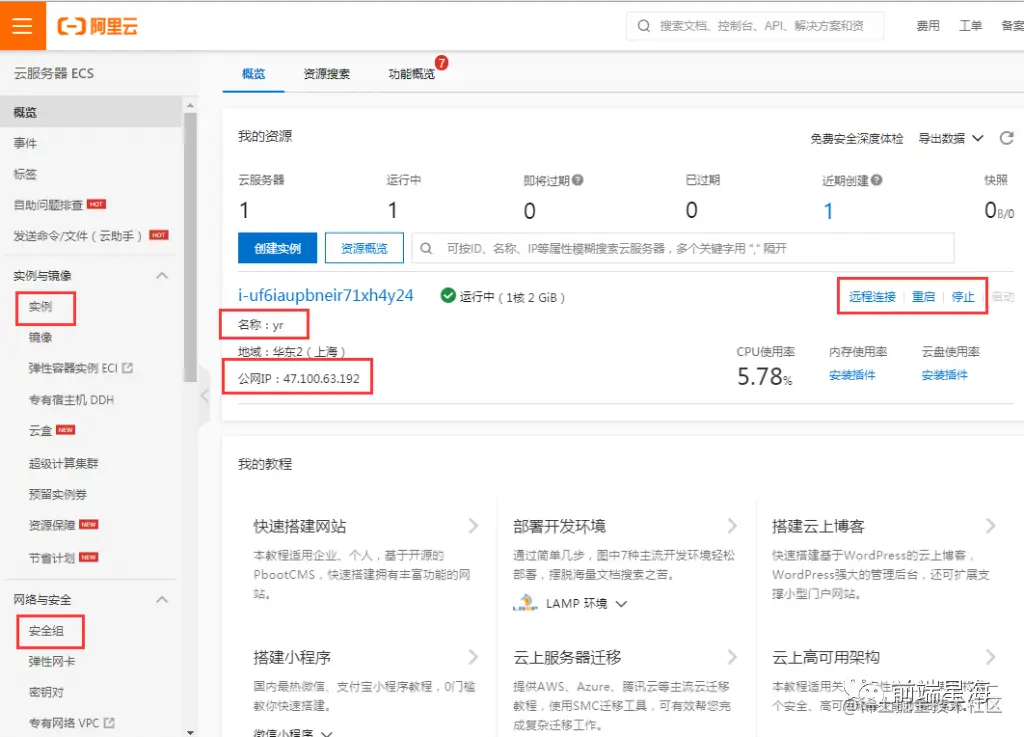1024x737 pixels.
Task: Click the 近期创建 count 1
Action: [x=828, y=211]
